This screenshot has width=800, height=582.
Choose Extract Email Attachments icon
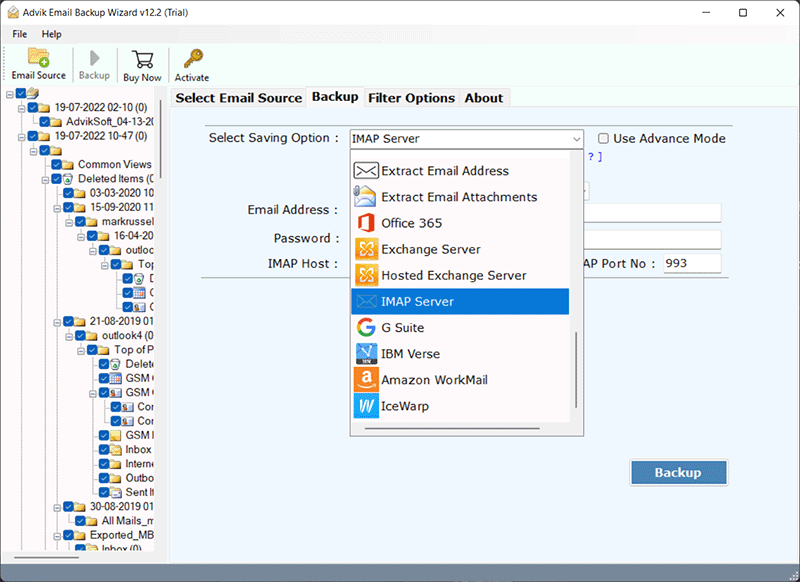(366, 196)
